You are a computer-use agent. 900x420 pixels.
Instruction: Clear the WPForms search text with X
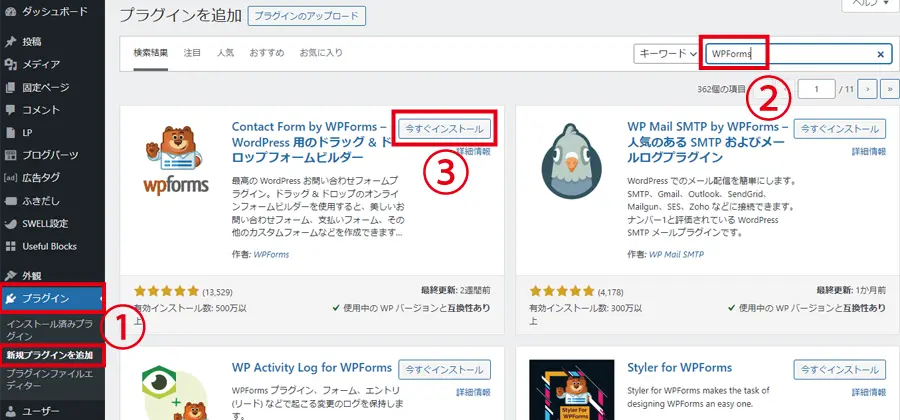(x=880, y=54)
